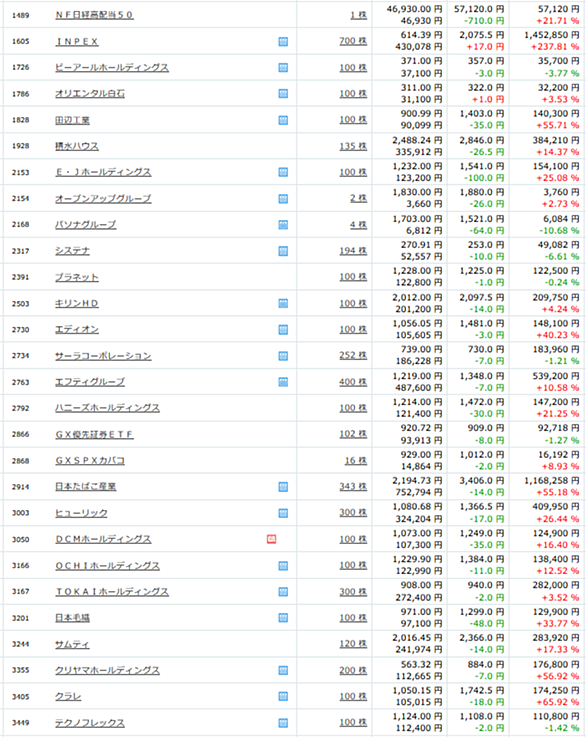Open the ＮＦ日経高配当５０ stock link
Image resolution: width=586 pixels, height=737 pixels.
94,15
